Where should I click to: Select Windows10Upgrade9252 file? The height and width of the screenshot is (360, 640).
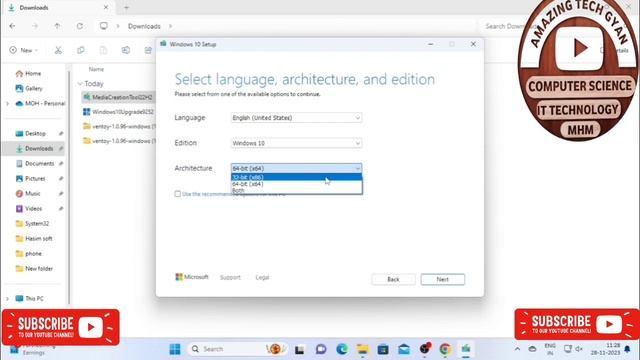point(118,112)
